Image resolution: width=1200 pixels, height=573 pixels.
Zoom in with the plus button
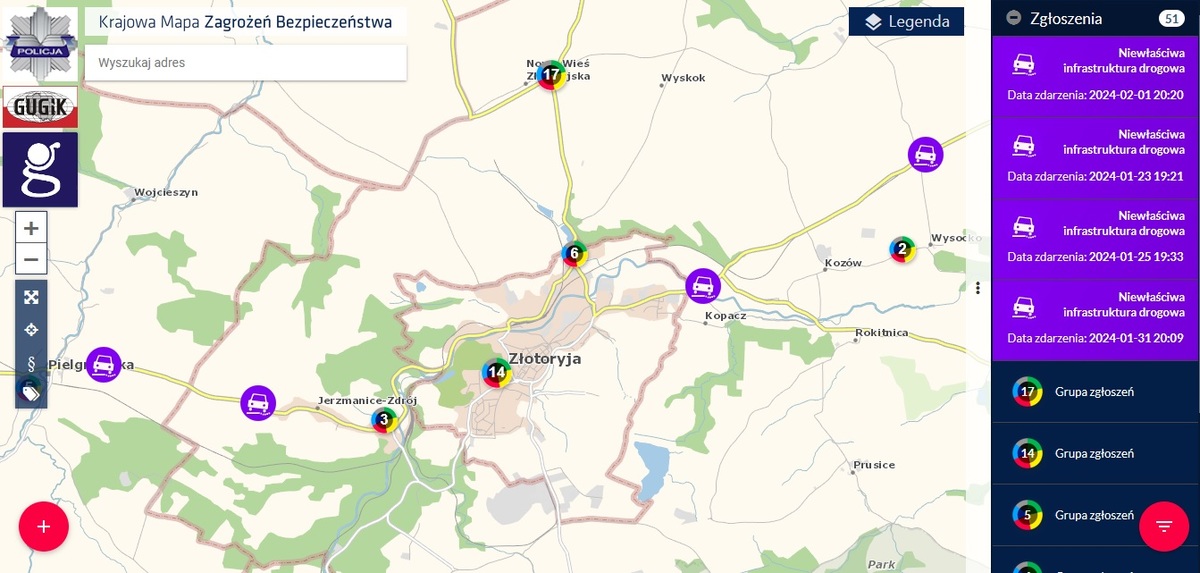[31, 228]
